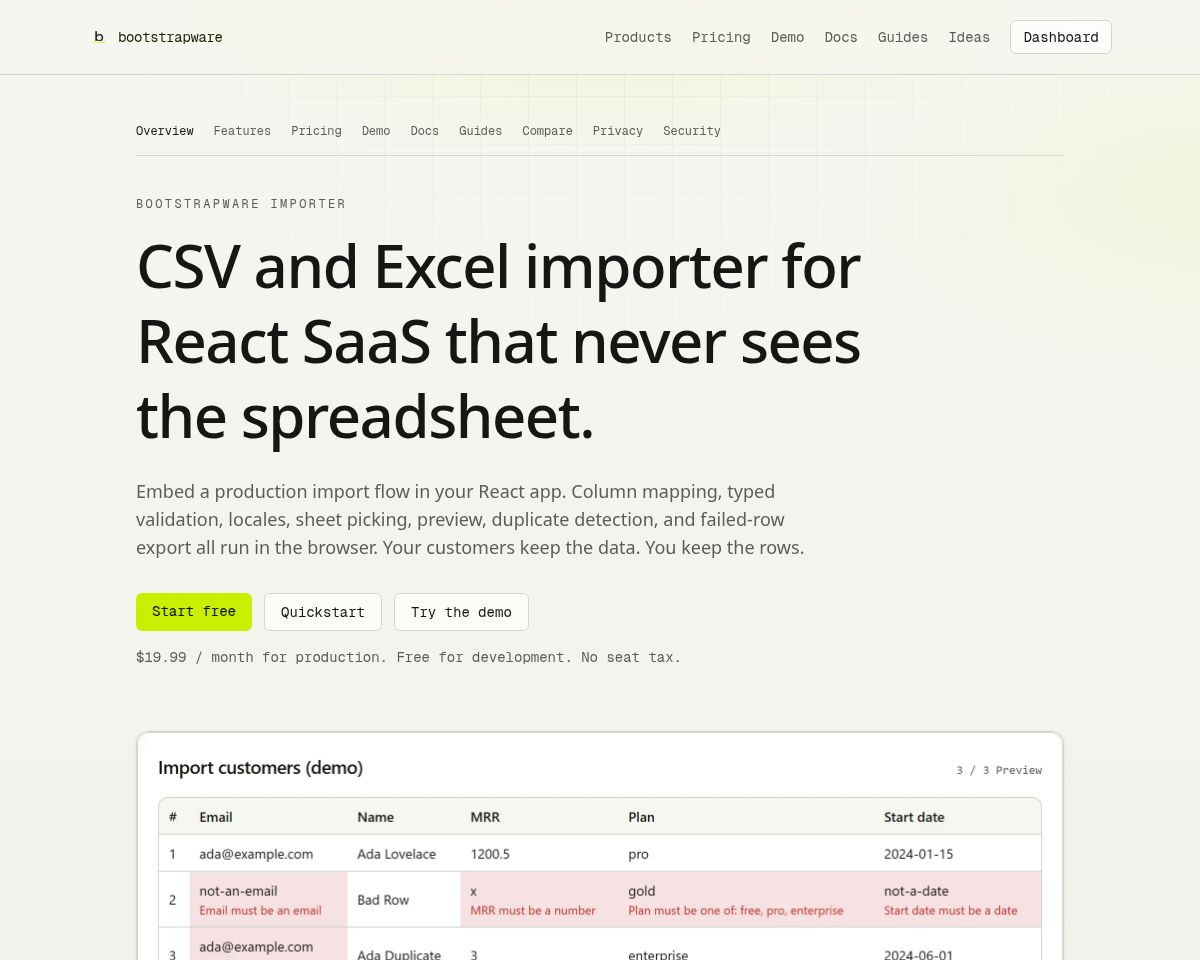Viewport: 1200px width, 960px height.
Task: Select the Overview sub-navigation tab
Action: coord(165,131)
